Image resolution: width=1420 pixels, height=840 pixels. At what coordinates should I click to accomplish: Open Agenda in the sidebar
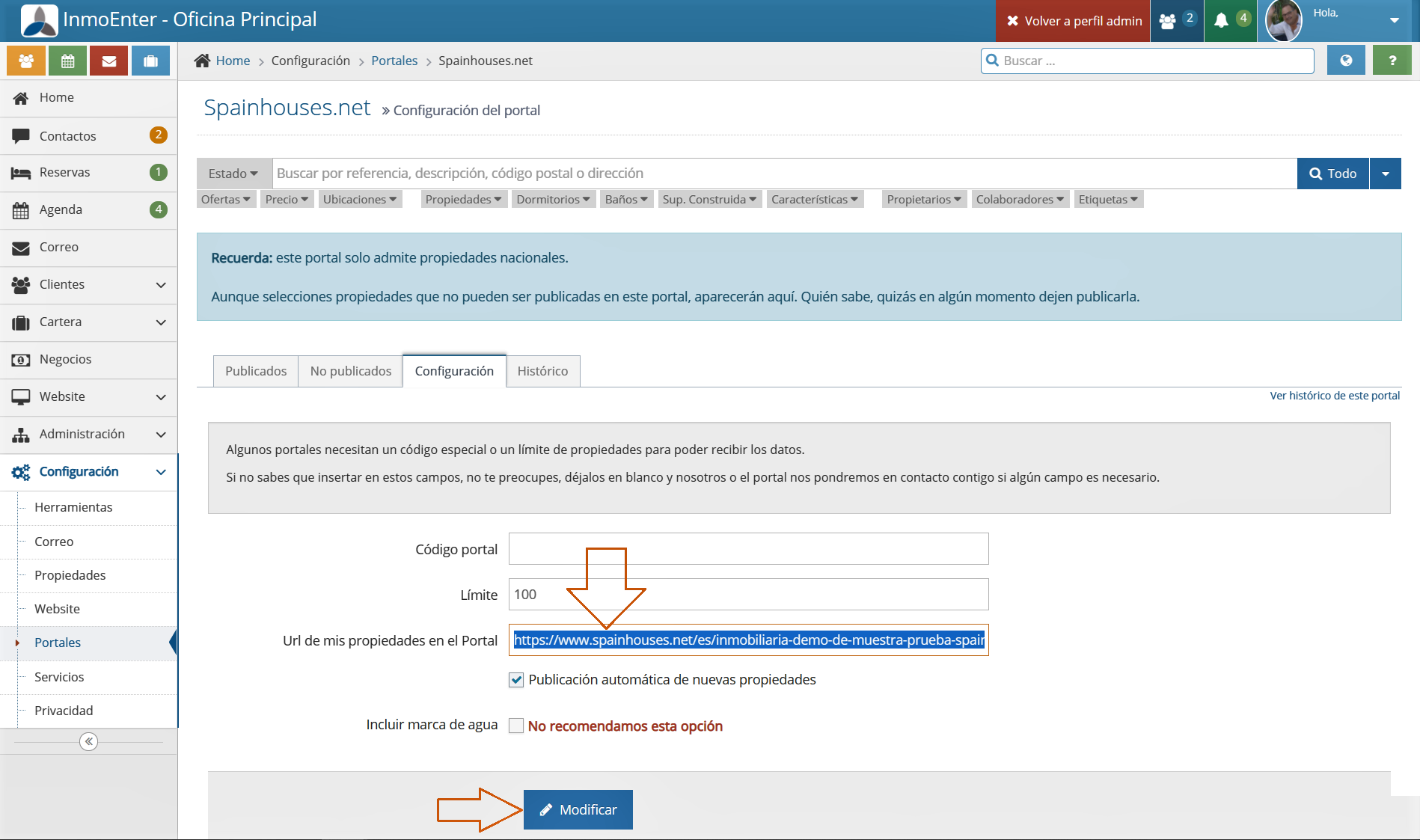click(89, 210)
